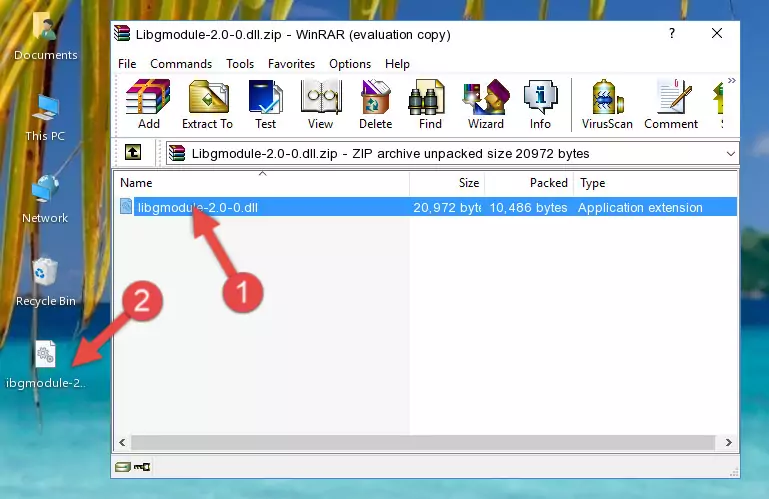The width and height of the screenshot is (769, 499).
Task: Click the Delete files toolbar icon
Action: click(x=375, y=104)
